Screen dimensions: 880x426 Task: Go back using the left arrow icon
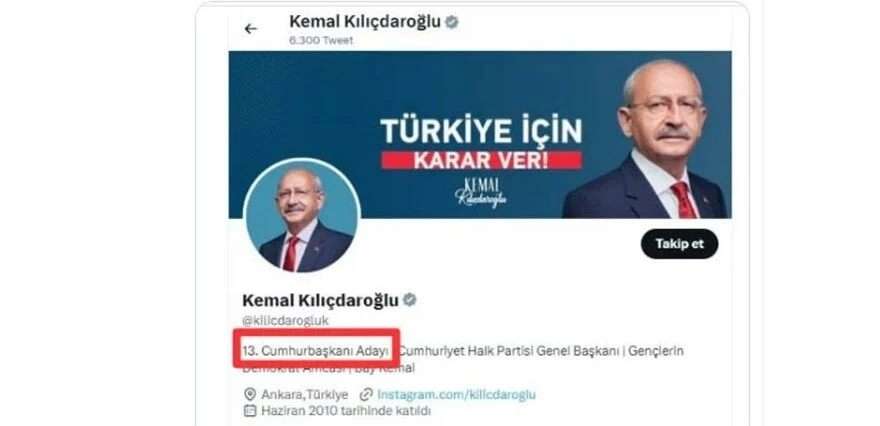(x=250, y=29)
